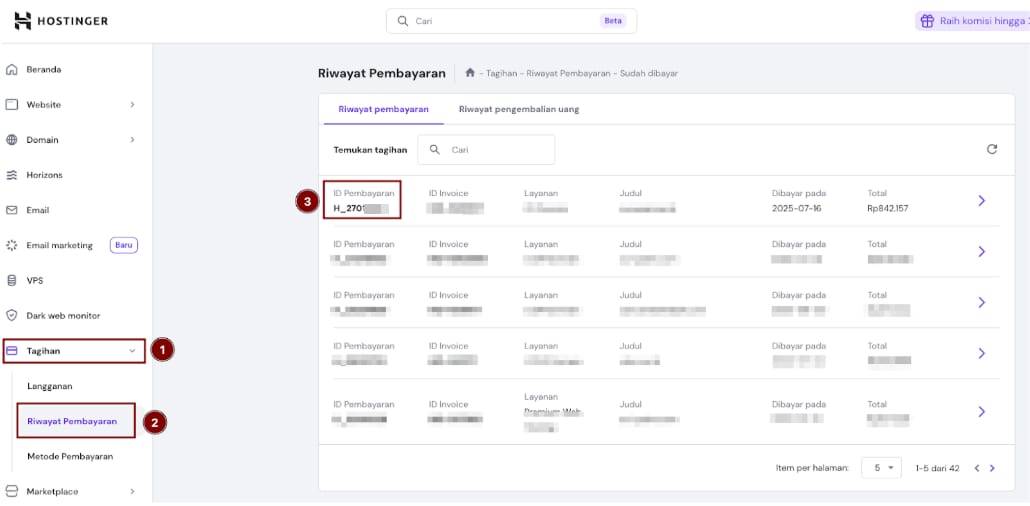Click the refresh icon in payment list

pyautogui.click(x=991, y=149)
